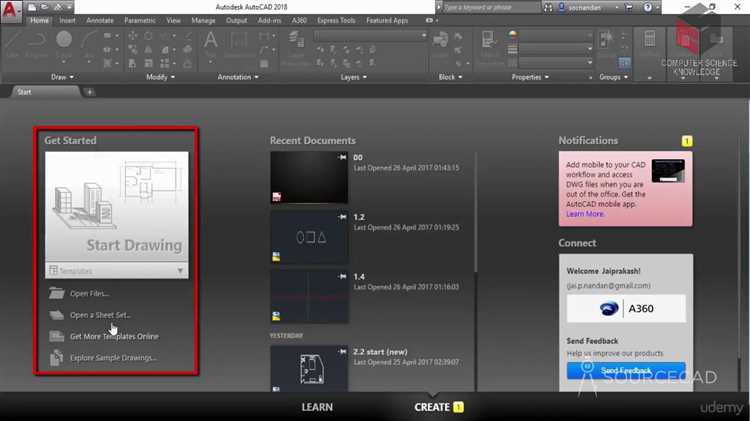Click the icon beside Explore Sample Drawings
The image size is (750, 421).
click(x=56, y=358)
